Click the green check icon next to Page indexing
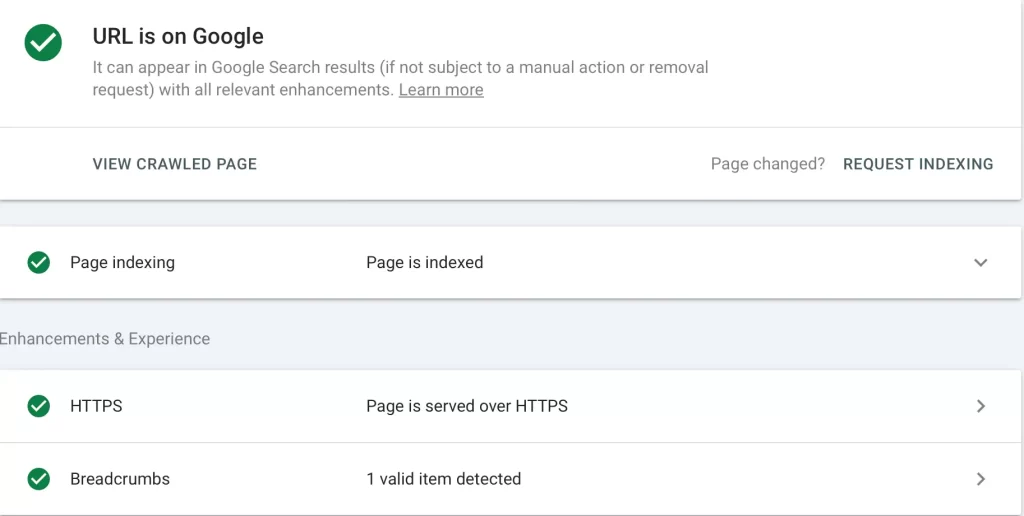The image size is (1024, 516). (39, 263)
